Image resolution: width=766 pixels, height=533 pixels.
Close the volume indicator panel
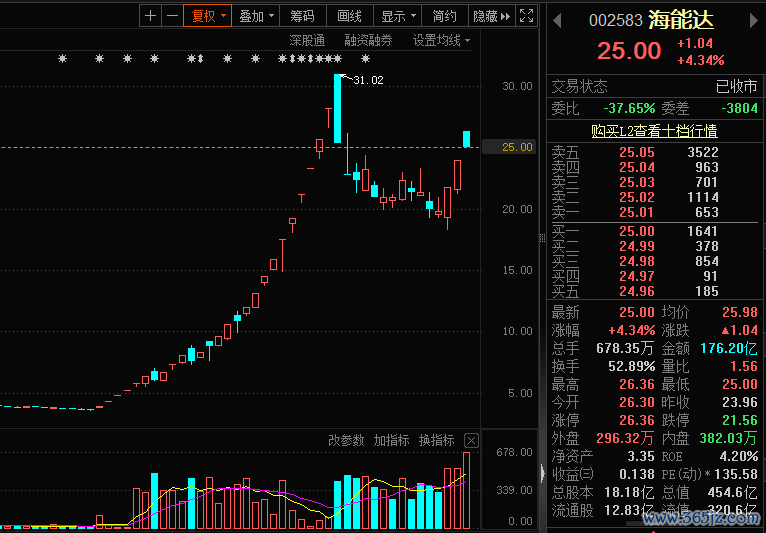[471, 440]
